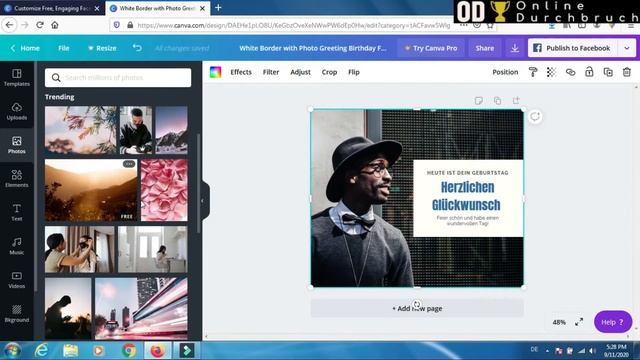This screenshot has height=360, width=640.
Task: Click the notes icon above page
Action: 478,100
